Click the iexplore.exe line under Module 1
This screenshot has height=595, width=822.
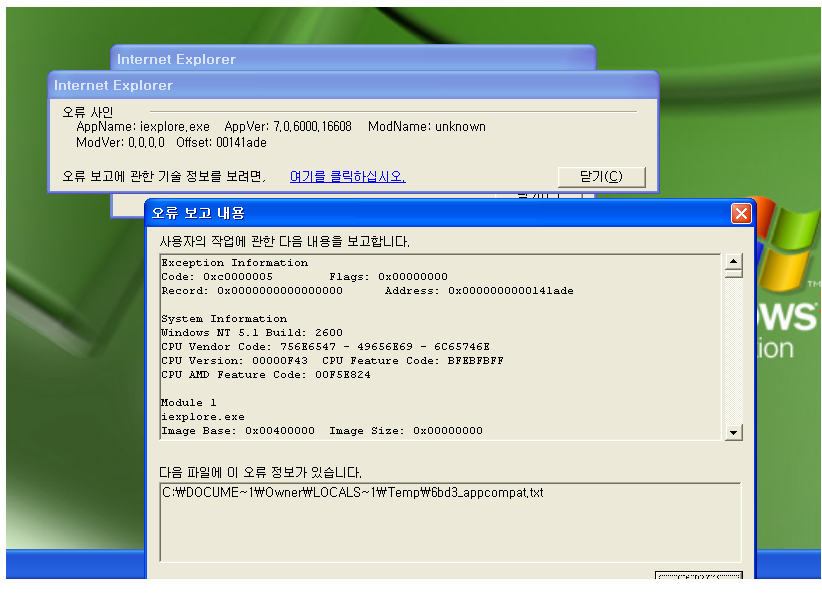203,417
